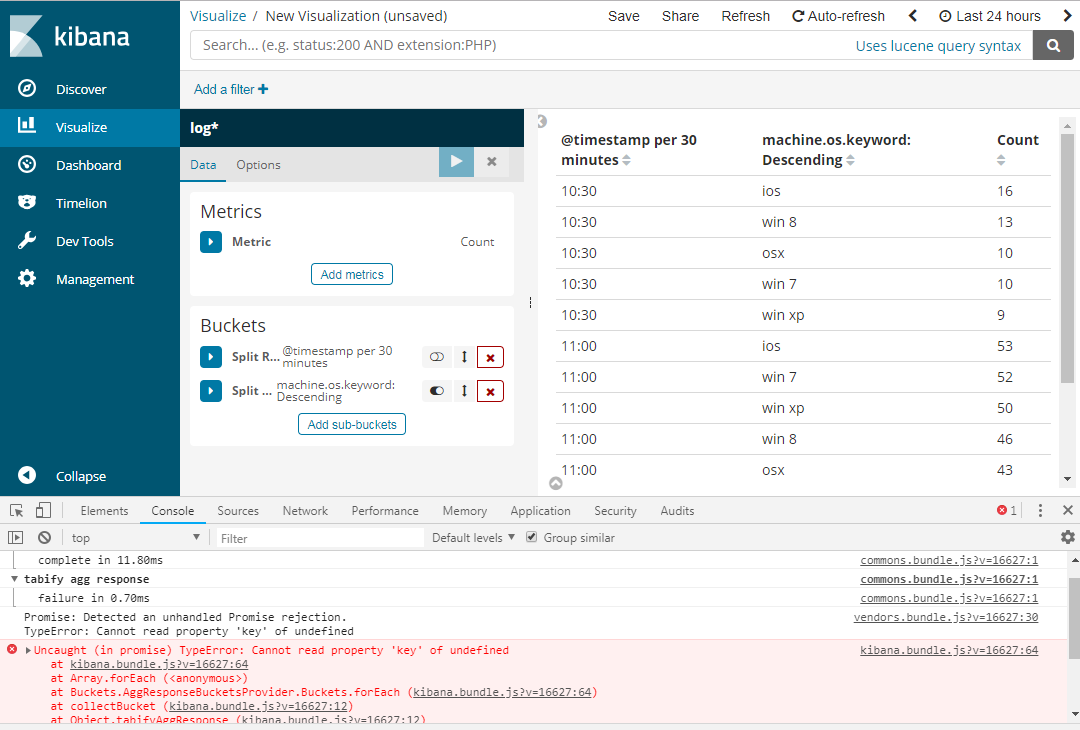Click the Add sub-buckets button

pyautogui.click(x=352, y=424)
